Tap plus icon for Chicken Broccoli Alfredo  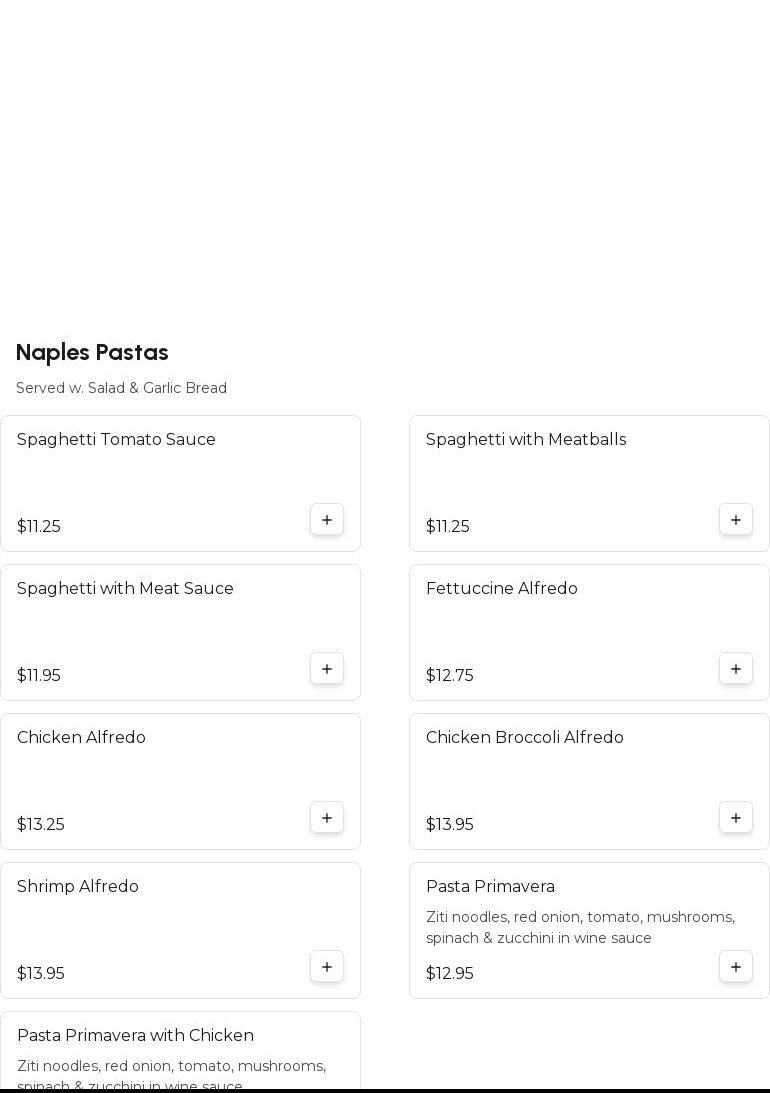[736, 818]
